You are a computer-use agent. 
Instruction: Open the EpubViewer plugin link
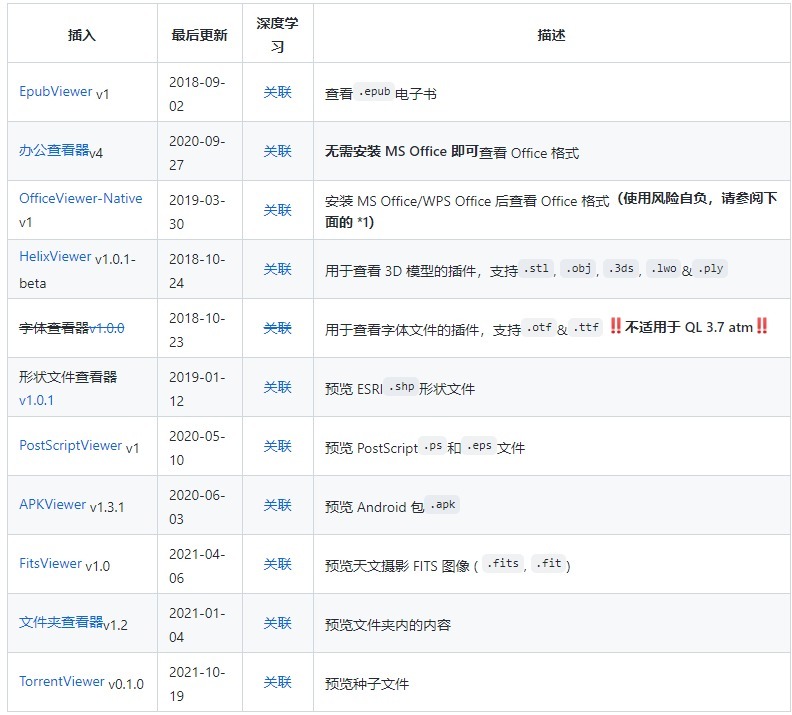tap(56, 91)
